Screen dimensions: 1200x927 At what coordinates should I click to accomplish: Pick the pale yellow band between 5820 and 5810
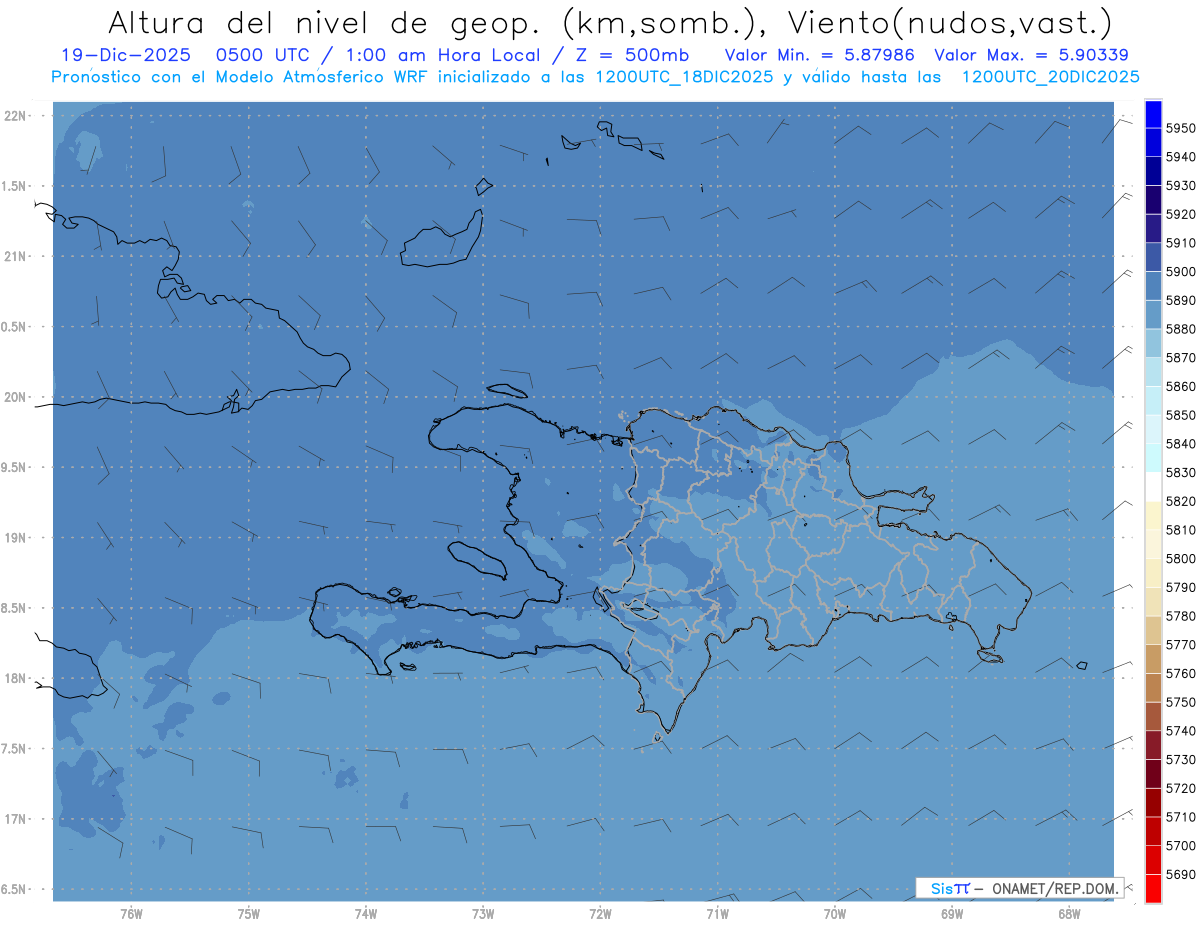point(1152,515)
